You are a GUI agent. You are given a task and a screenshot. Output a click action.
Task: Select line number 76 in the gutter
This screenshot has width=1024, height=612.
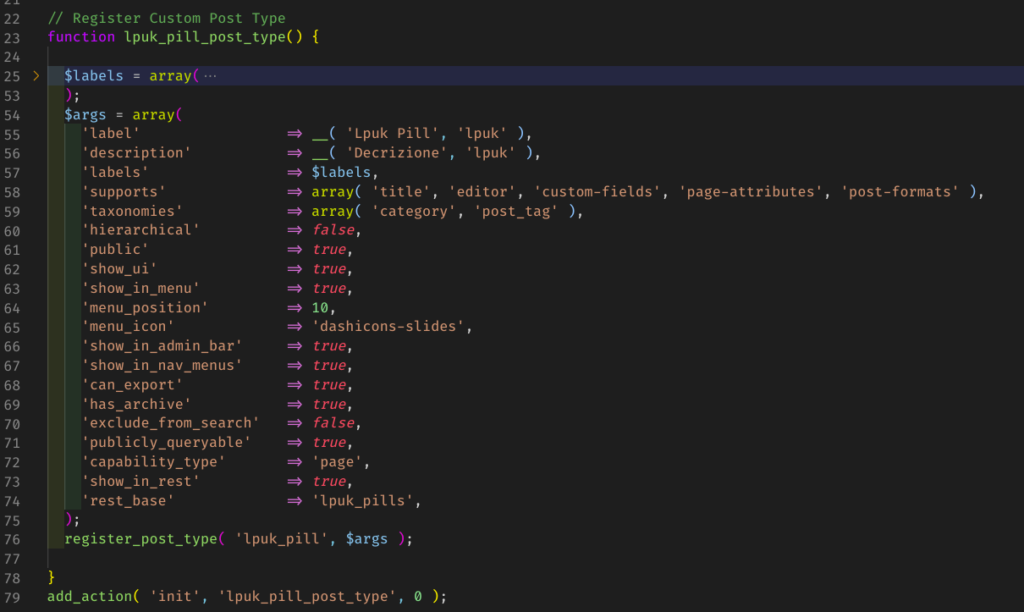click(12, 539)
